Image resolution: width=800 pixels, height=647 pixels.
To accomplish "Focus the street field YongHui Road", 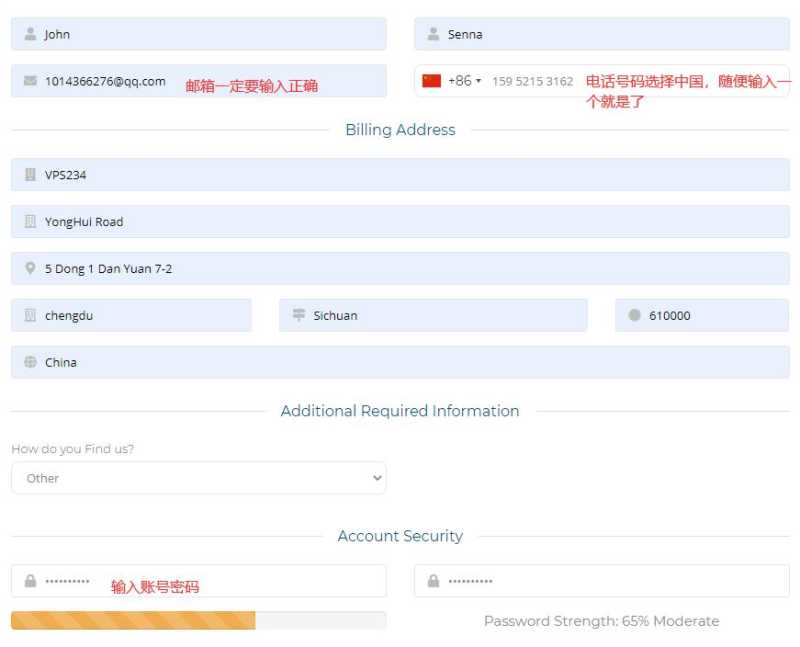I will [400, 221].
